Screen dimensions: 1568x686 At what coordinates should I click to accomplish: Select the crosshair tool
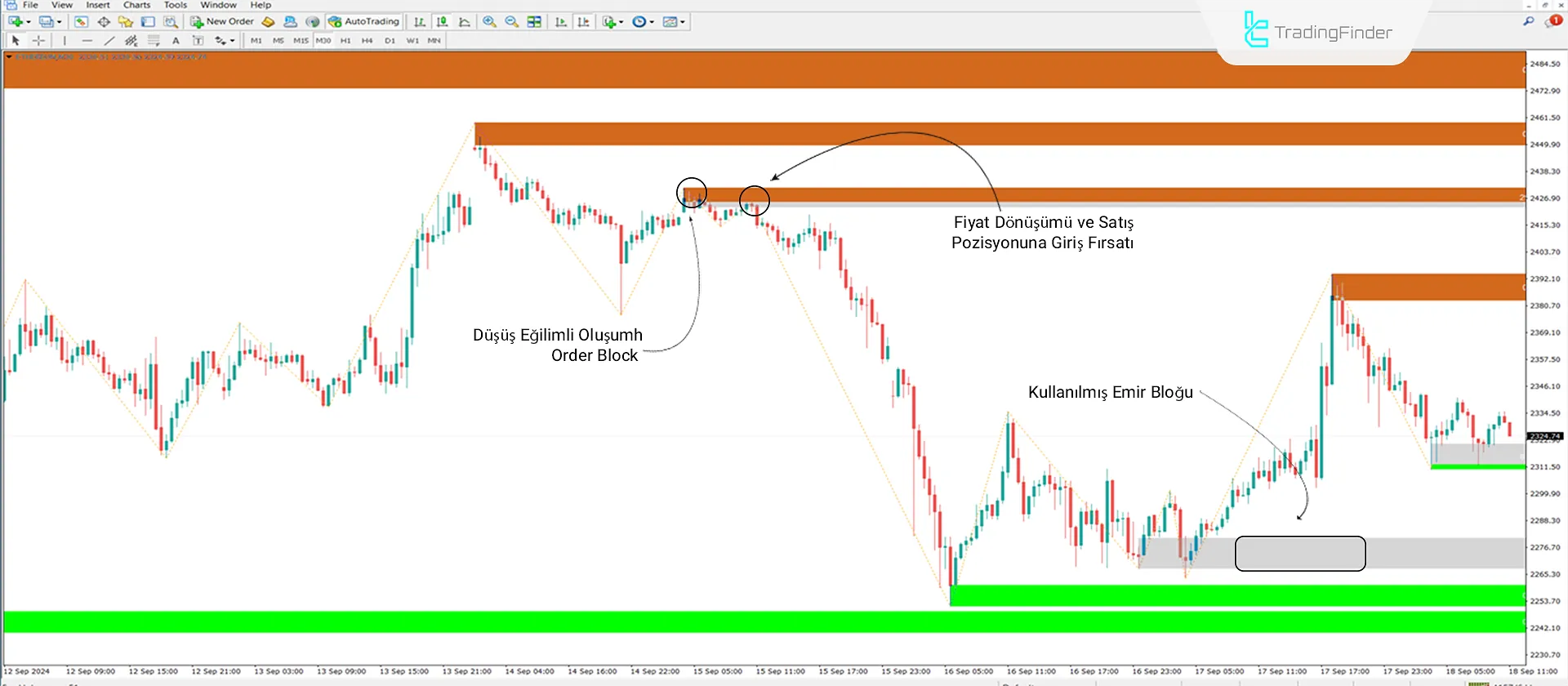(x=38, y=40)
